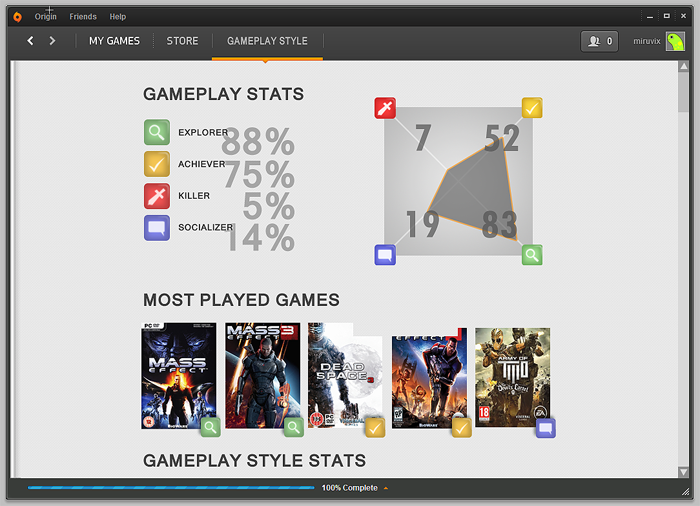Click the KILLER label
The image size is (700, 506).
(x=194, y=196)
